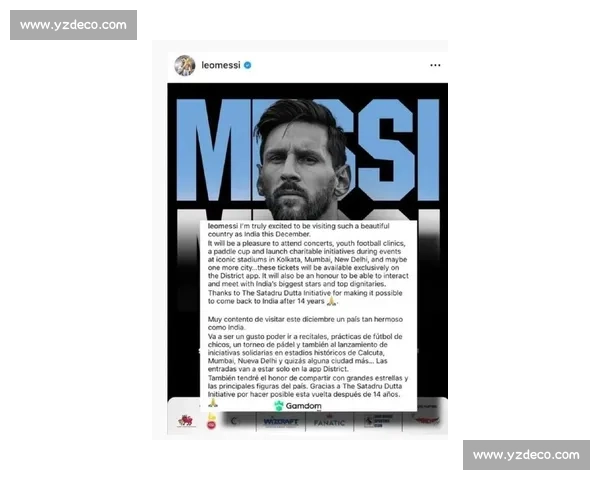Click the Gamdom brand text
Screen dimensions: 600x480
tap(303, 406)
